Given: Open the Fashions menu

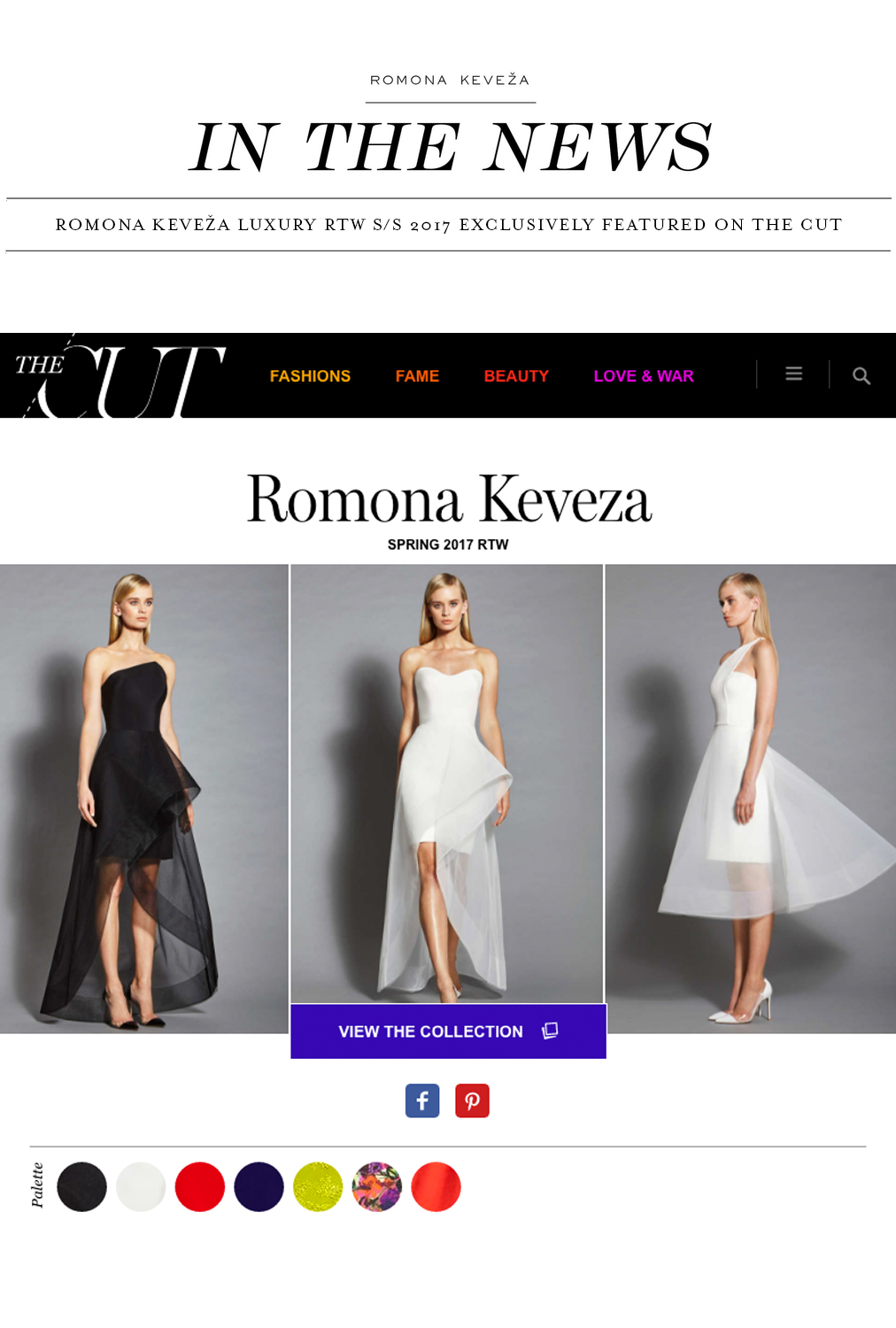Looking at the screenshot, I should click(310, 376).
